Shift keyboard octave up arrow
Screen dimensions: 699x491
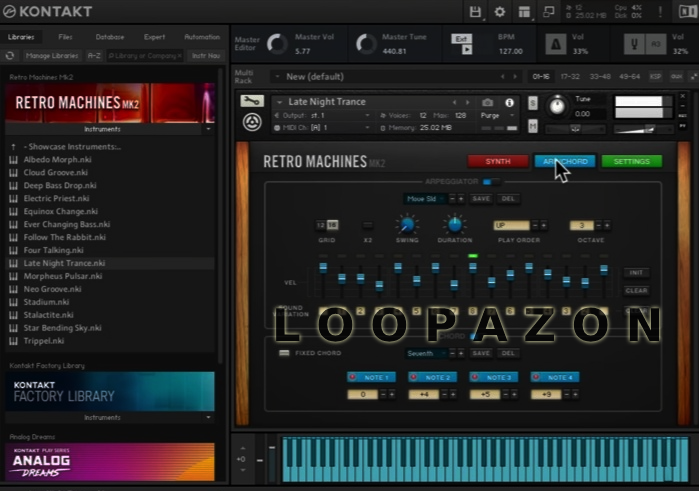click(243, 449)
